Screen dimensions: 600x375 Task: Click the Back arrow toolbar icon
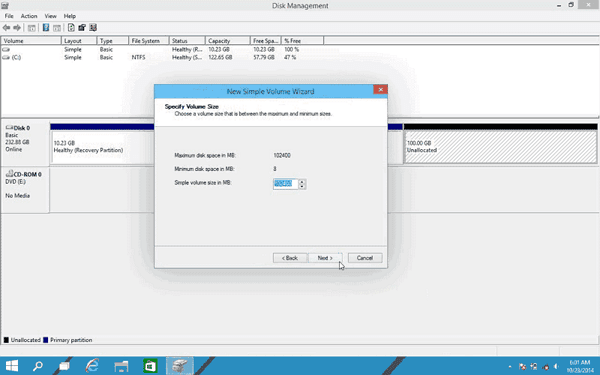click(6, 28)
